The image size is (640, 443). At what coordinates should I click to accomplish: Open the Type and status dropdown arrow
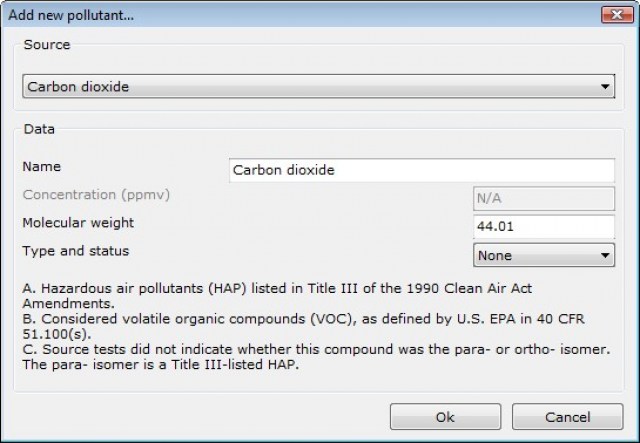[x=605, y=255]
